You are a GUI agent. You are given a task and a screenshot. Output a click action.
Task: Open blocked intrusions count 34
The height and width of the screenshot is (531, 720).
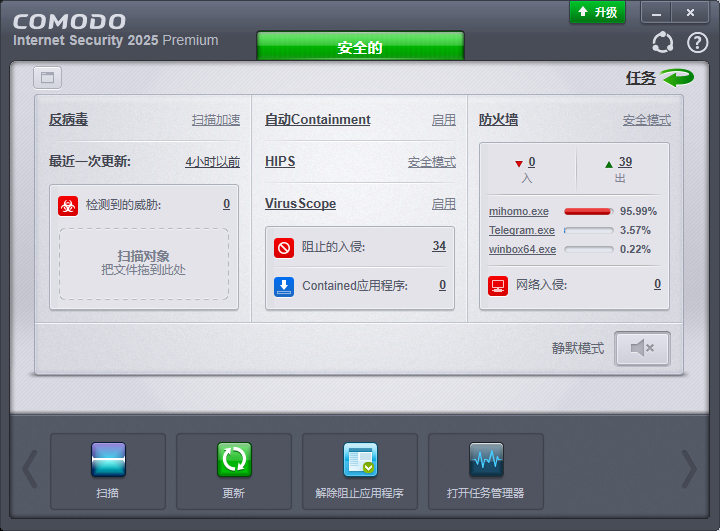pos(439,246)
